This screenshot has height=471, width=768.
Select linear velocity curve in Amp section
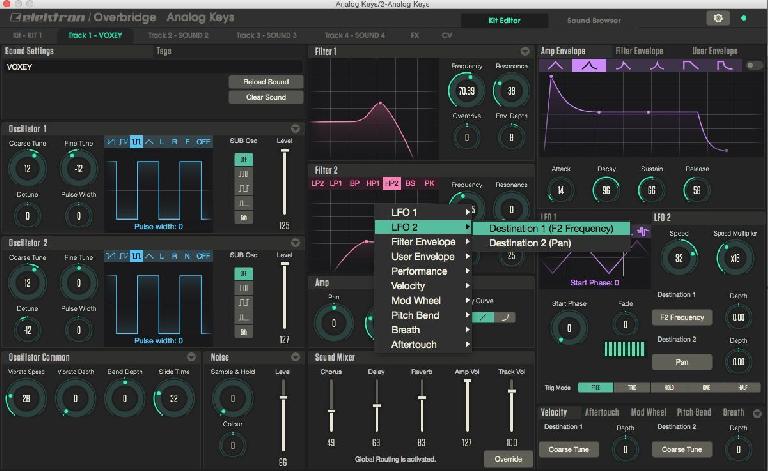(x=483, y=317)
